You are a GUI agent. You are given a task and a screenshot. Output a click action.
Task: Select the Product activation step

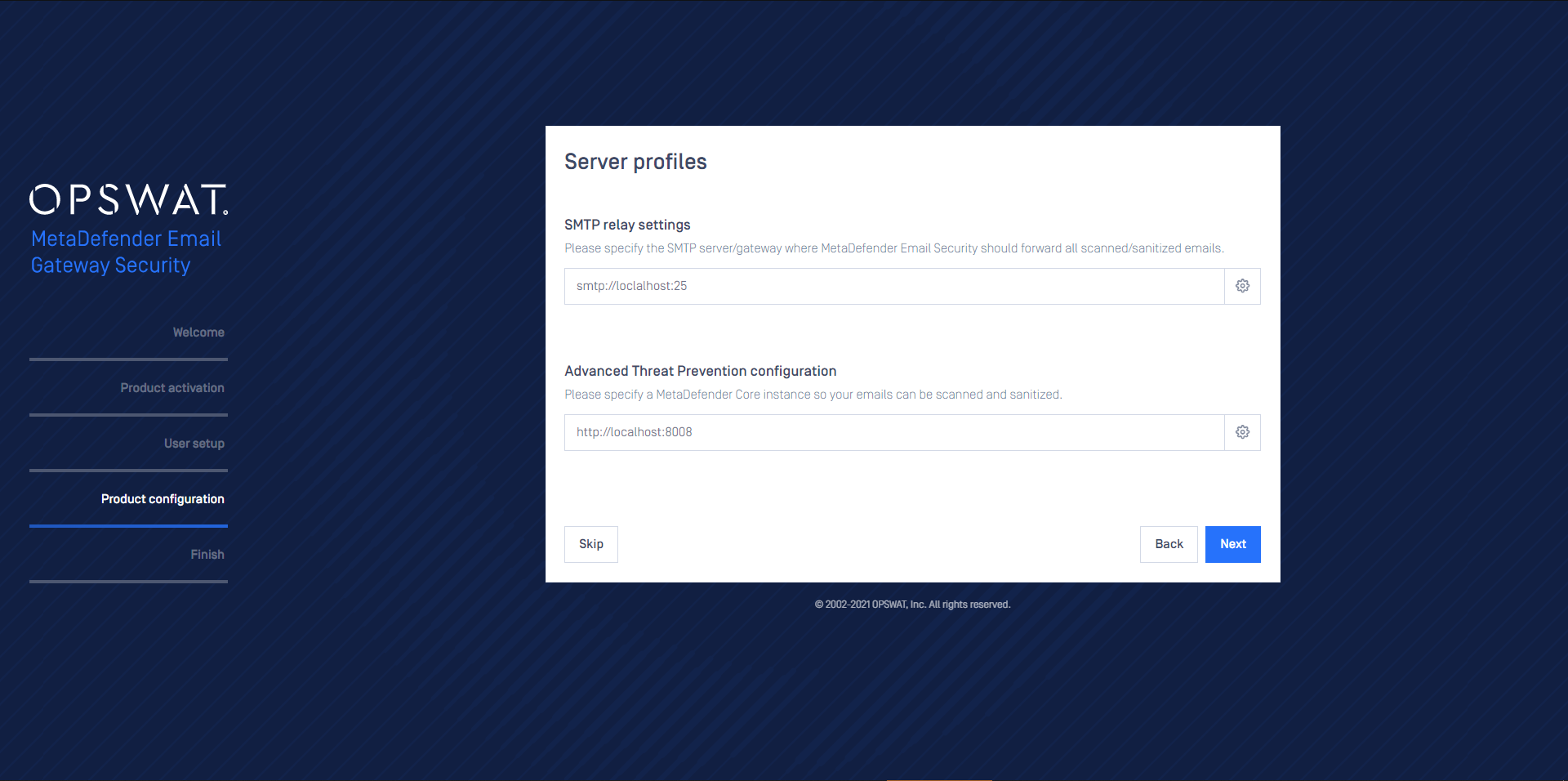click(x=172, y=388)
